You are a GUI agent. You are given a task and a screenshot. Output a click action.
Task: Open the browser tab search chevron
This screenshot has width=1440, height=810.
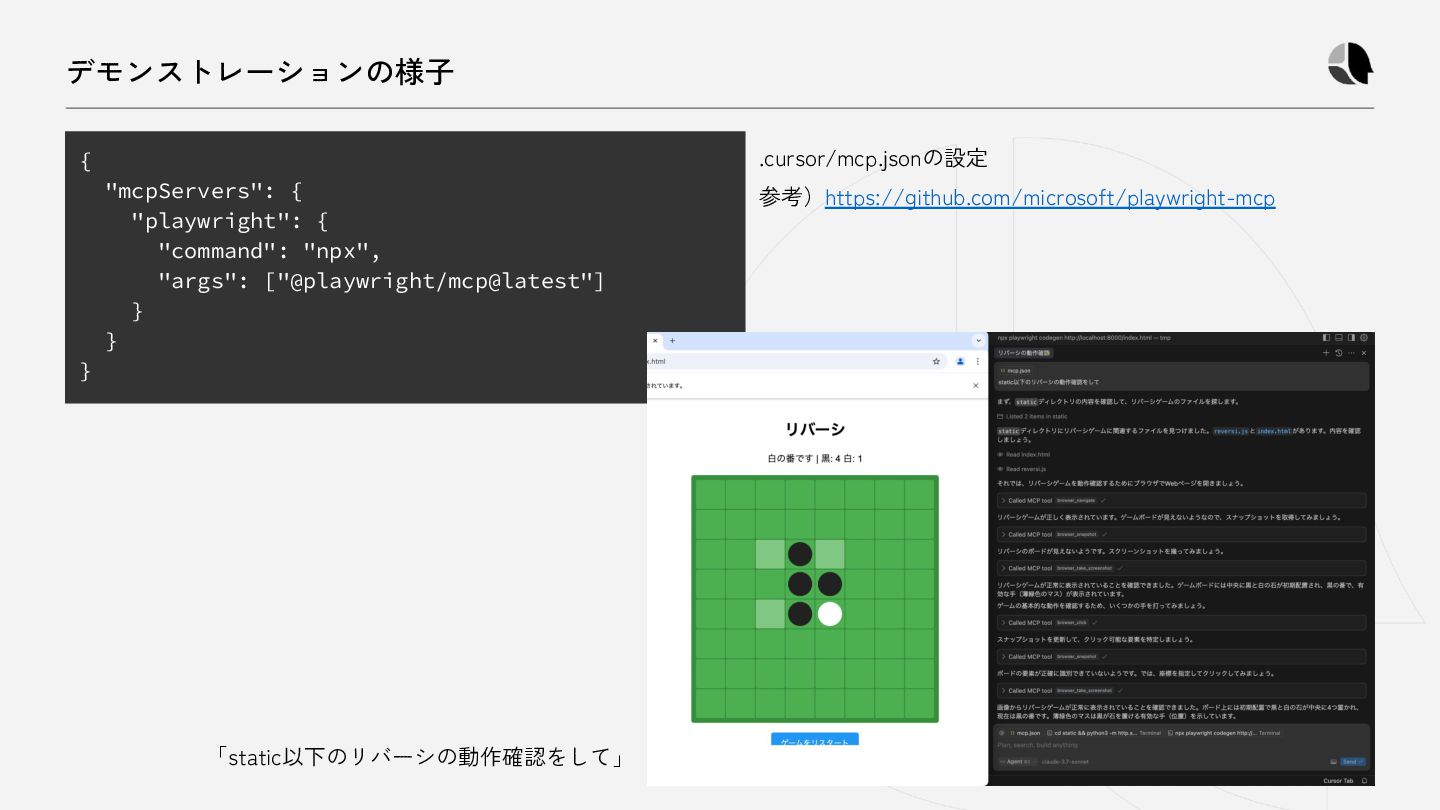[x=978, y=340]
